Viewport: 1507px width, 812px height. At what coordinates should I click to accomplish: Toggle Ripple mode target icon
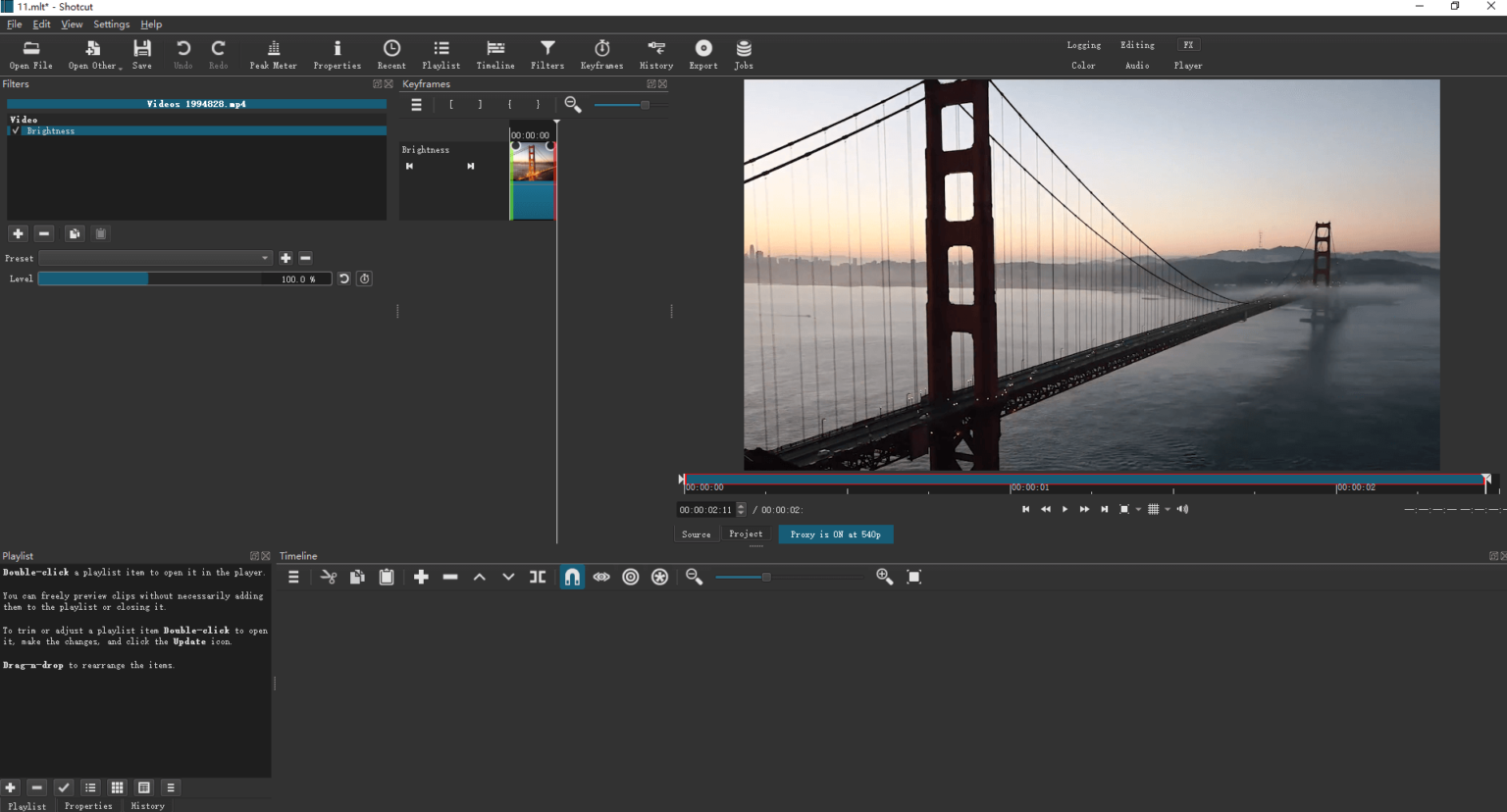(x=631, y=577)
